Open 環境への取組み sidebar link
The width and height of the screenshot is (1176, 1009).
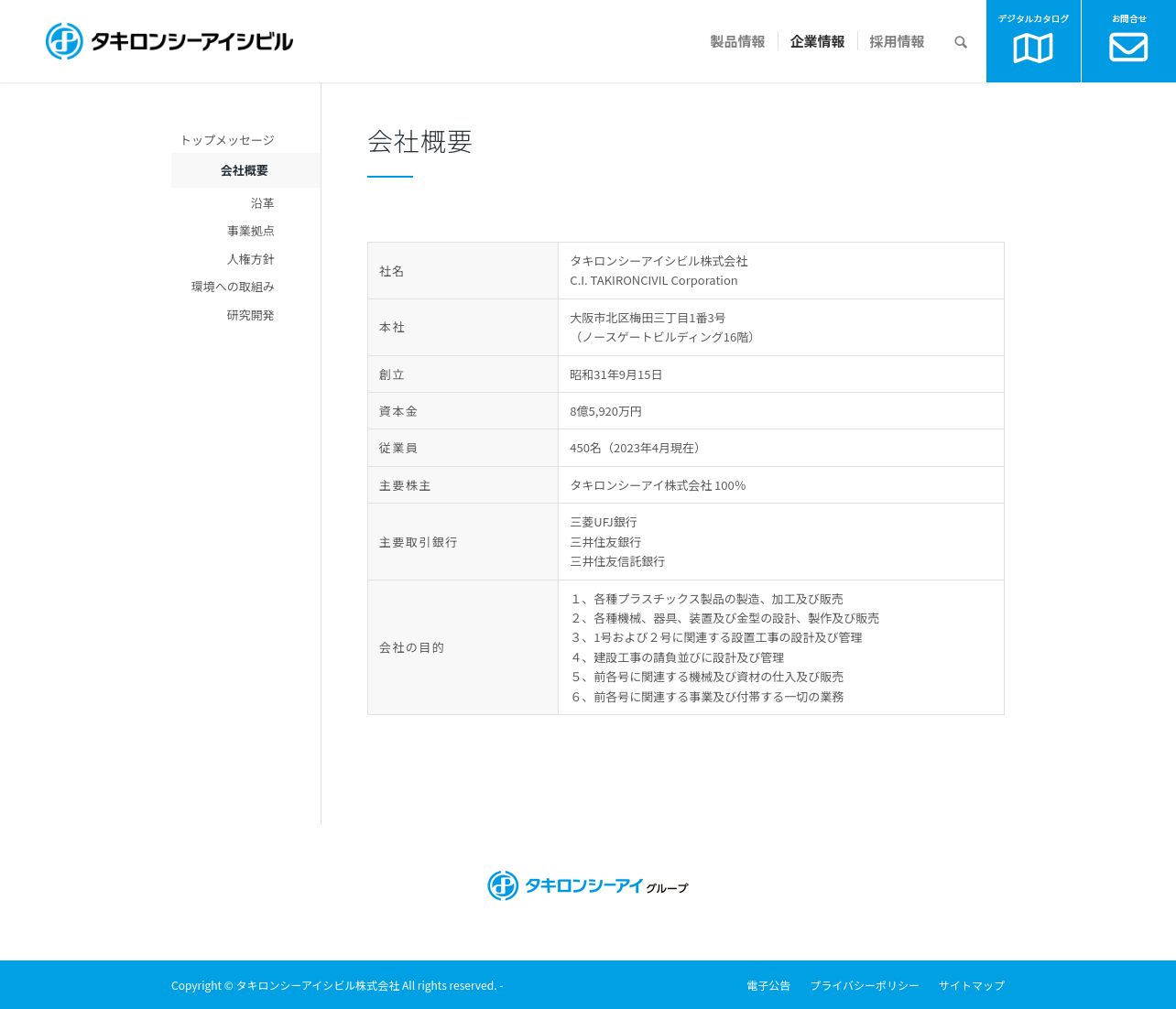(233, 287)
